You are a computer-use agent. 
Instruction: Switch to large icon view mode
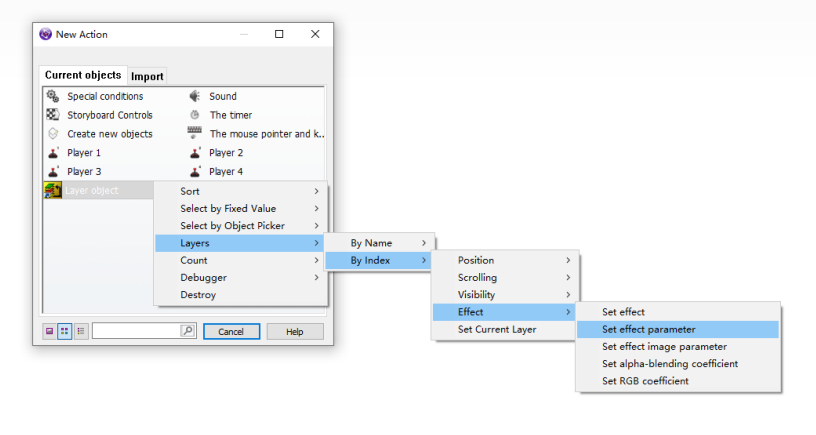pos(49,331)
